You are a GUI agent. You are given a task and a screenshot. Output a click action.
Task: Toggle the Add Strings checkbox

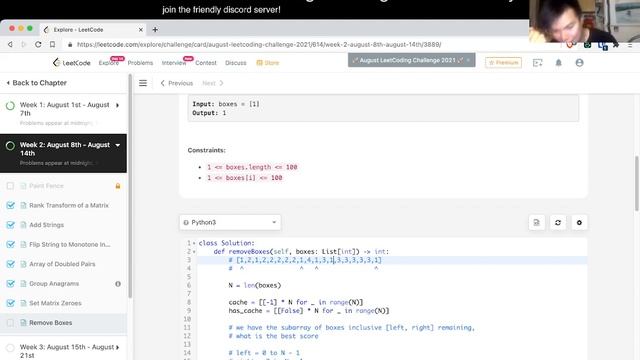click(x=10, y=225)
